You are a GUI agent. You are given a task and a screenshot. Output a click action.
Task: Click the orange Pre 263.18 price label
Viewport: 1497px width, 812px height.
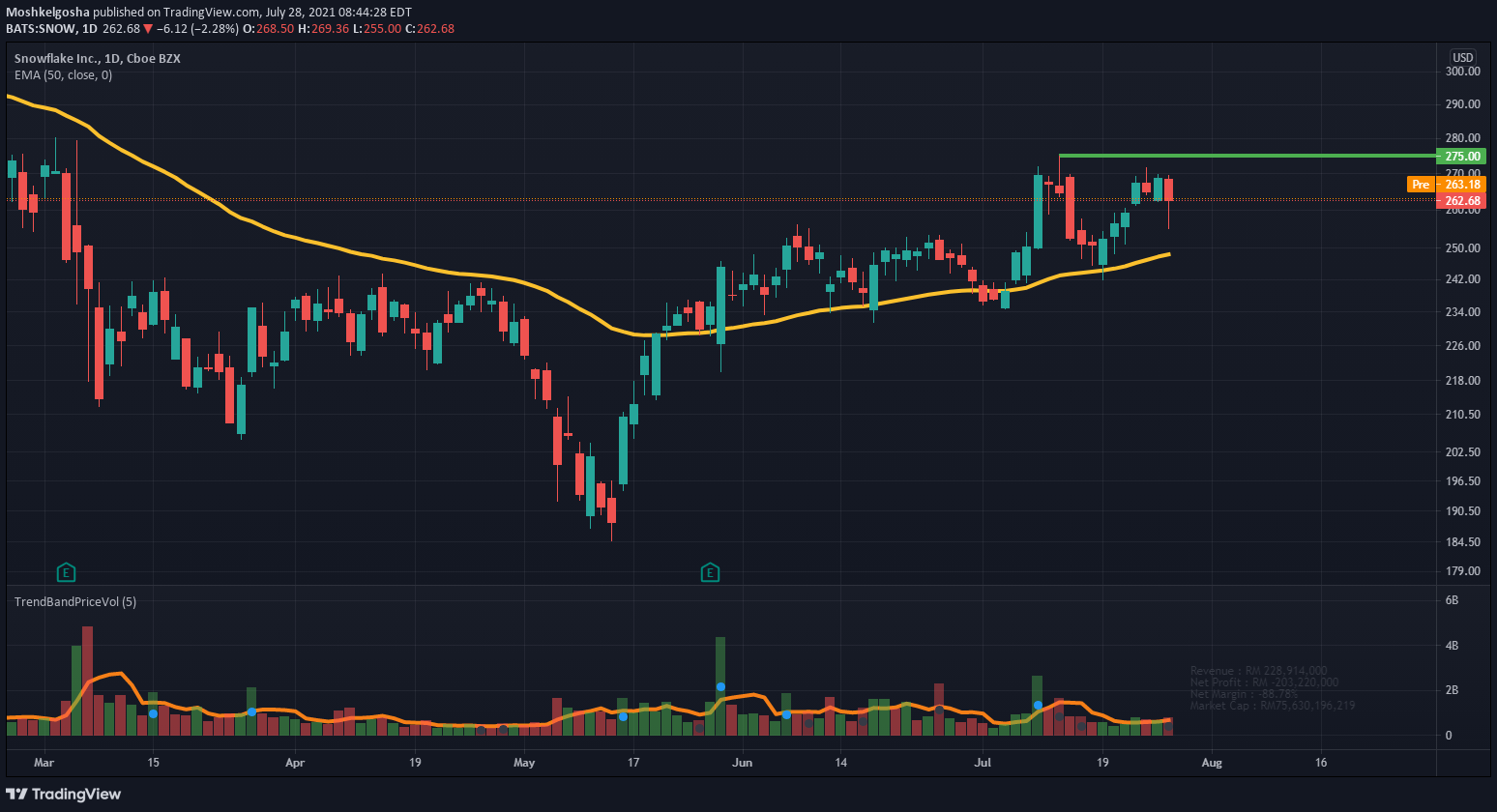1446,185
